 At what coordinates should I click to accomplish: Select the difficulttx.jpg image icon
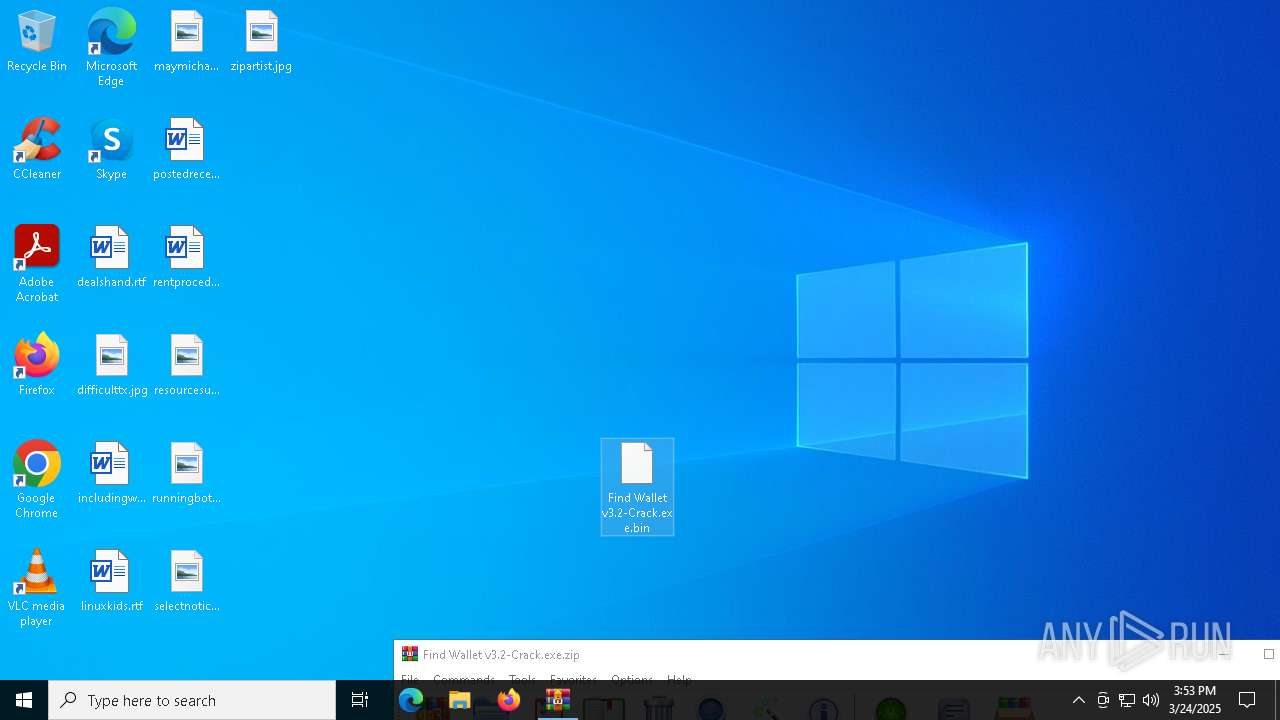(x=112, y=366)
